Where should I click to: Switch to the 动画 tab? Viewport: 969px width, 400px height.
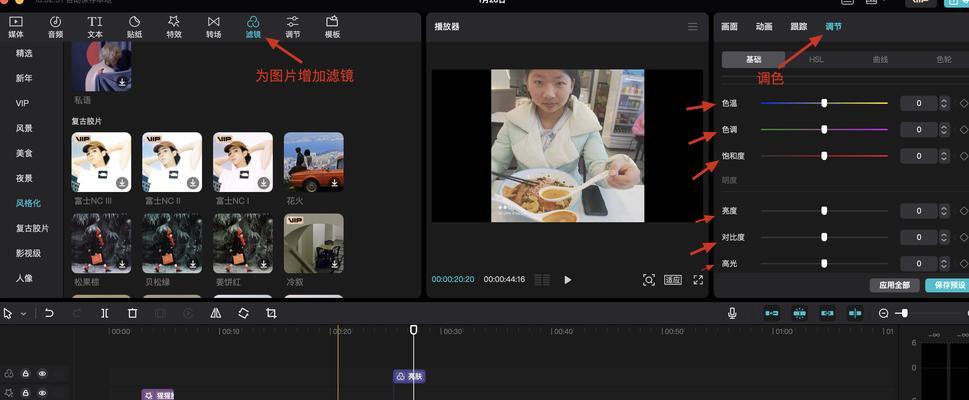coord(764,27)
